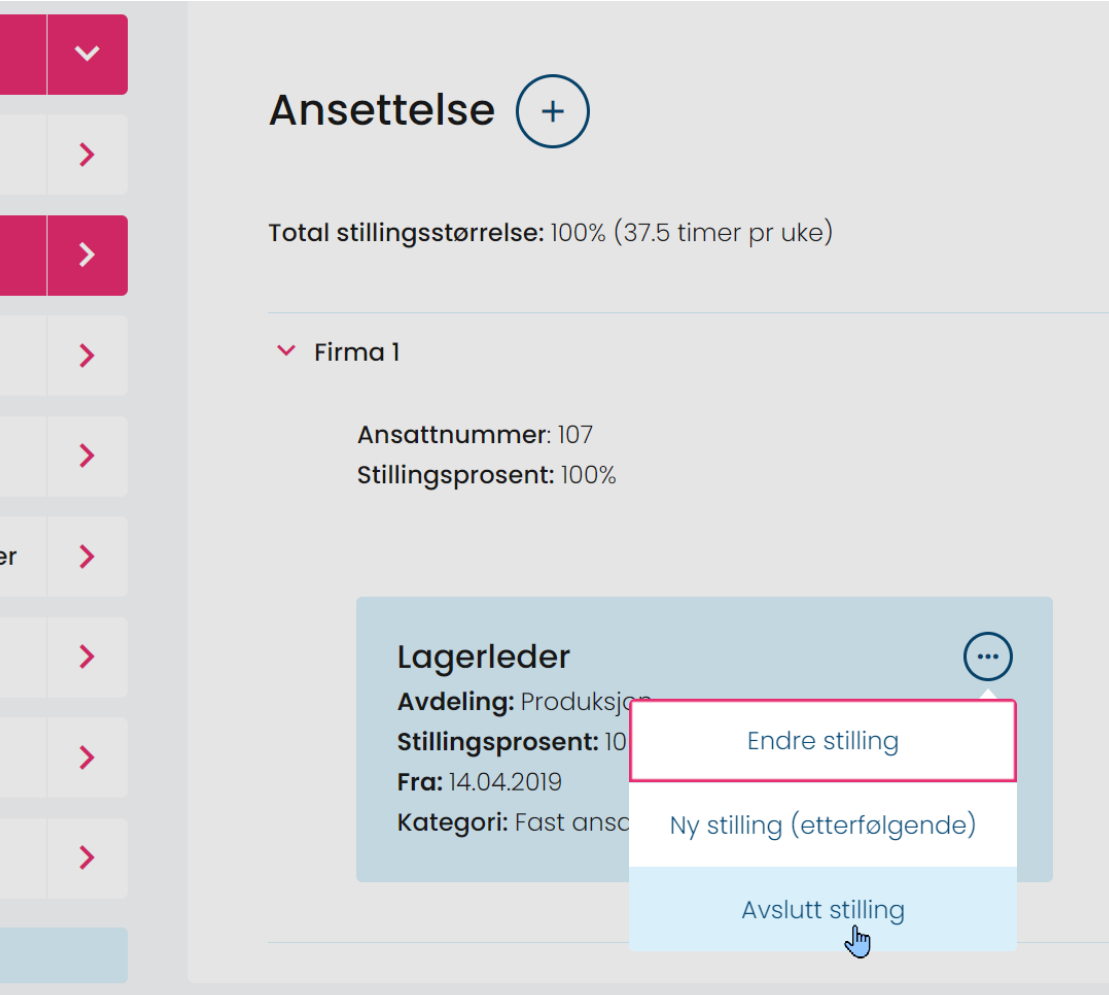Screen dimensions: 1109x995
Task: Click Avslutt stilling in the popup menu
Action: click(x=822, y=910)
